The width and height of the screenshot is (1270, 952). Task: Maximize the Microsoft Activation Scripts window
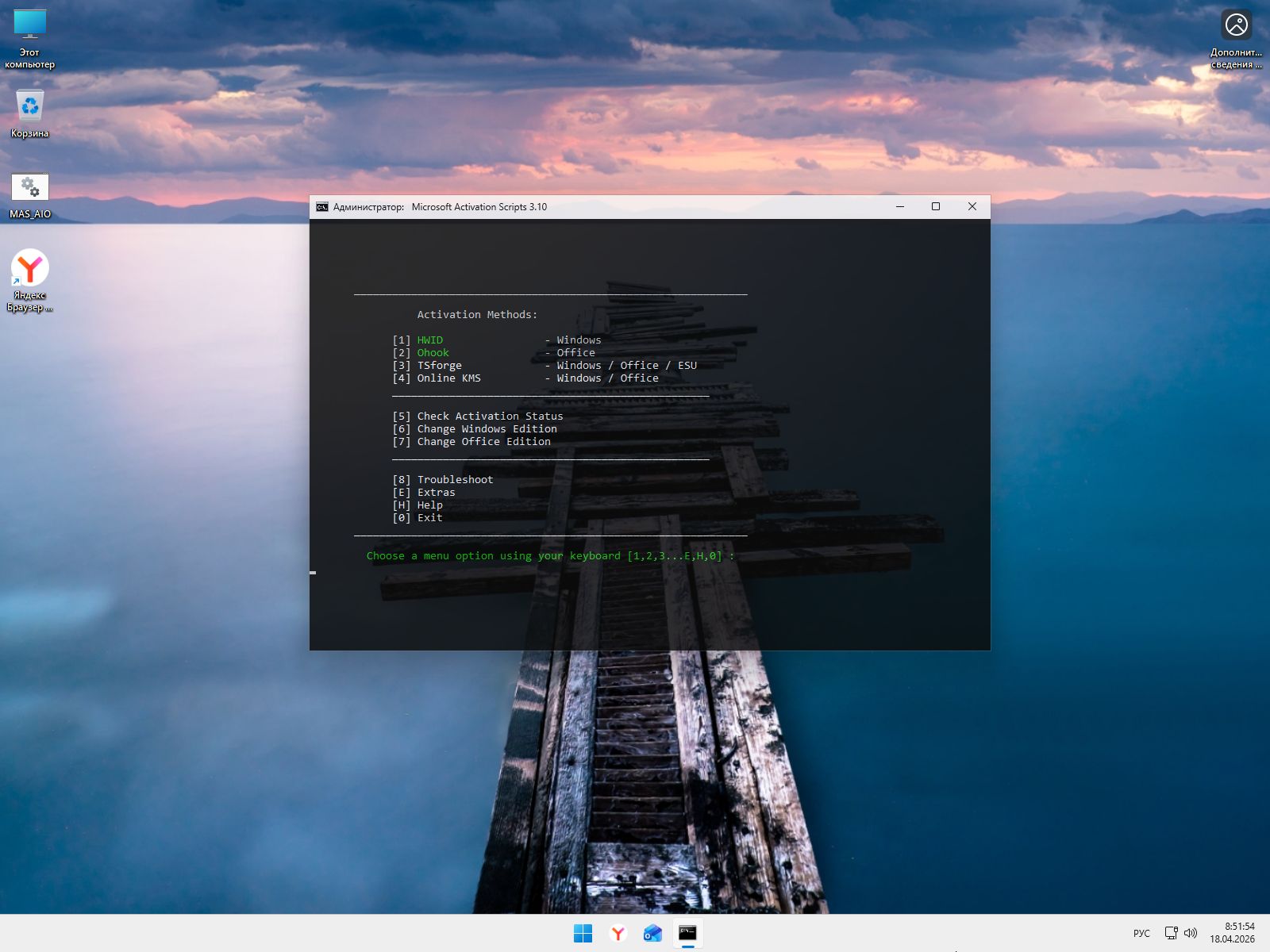936,207
